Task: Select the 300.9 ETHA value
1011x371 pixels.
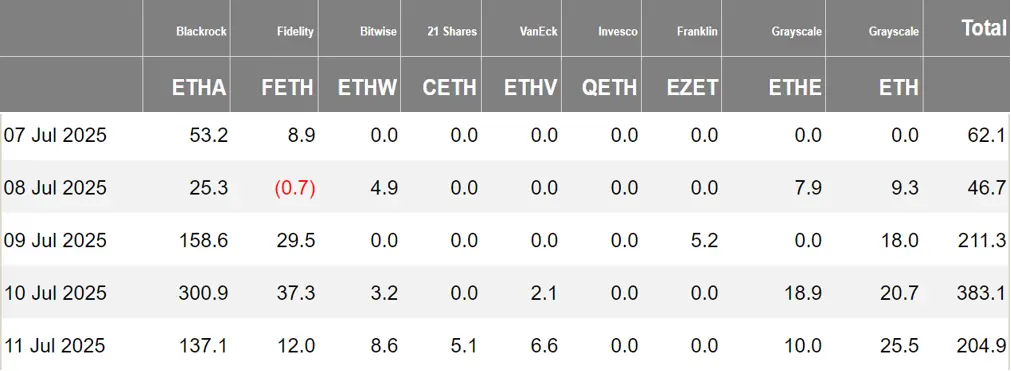Action: pyautogui.click(x=204, y=294)
